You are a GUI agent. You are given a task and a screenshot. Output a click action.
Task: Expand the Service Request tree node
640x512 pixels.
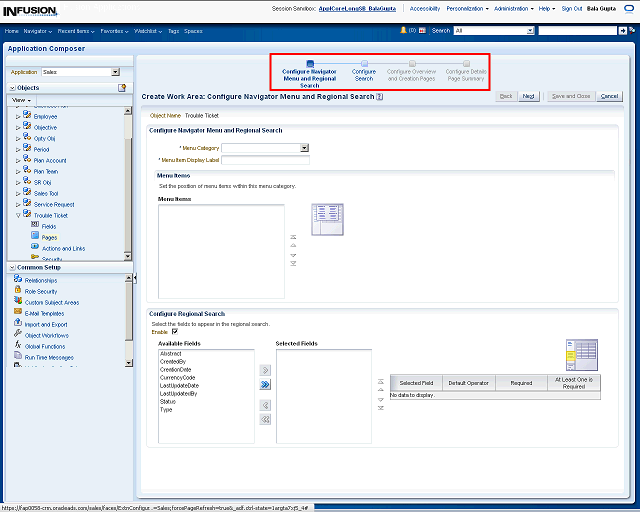tap(17, 204)
